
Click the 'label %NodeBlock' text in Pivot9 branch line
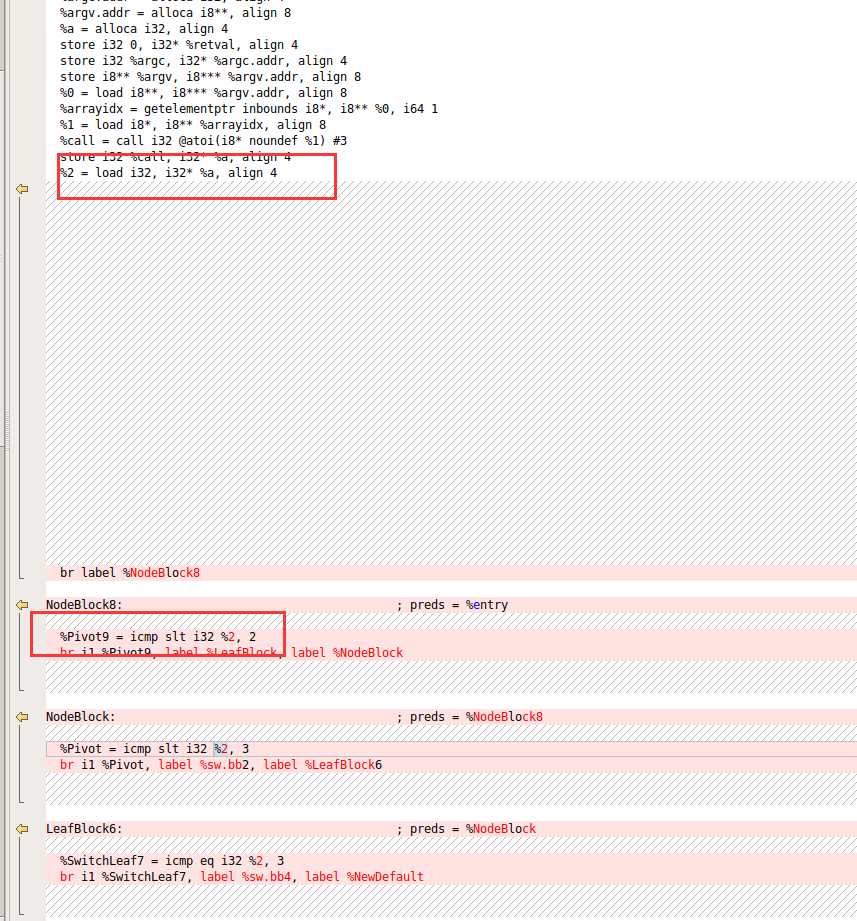pyautogui.click(x=347, y=653)
